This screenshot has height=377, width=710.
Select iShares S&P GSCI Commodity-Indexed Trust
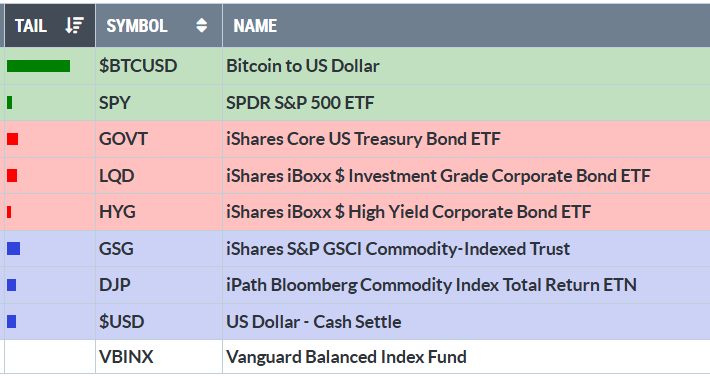point(398,248)
